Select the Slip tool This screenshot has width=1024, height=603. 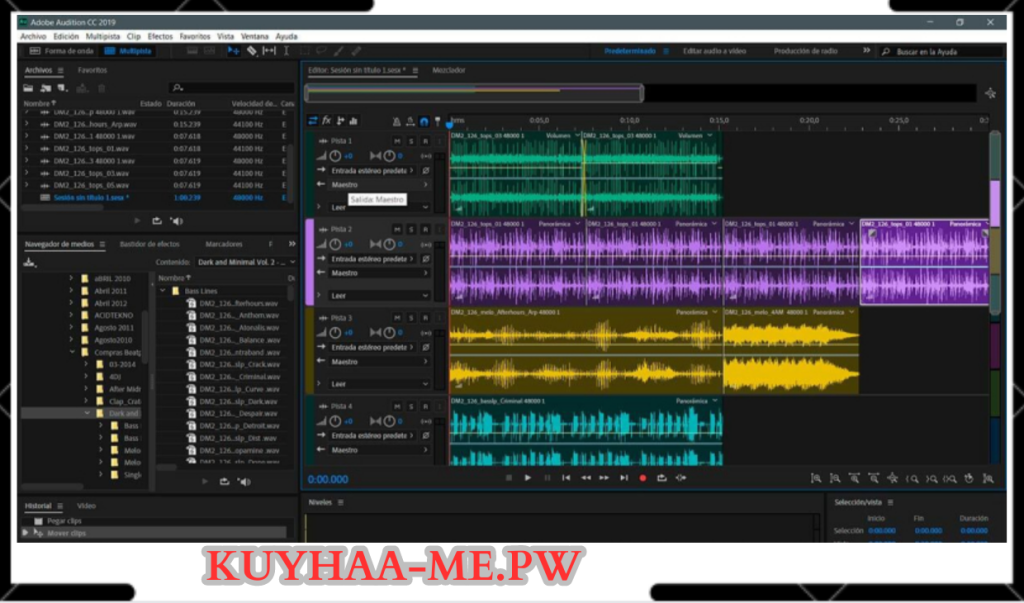tap(269, 51)
